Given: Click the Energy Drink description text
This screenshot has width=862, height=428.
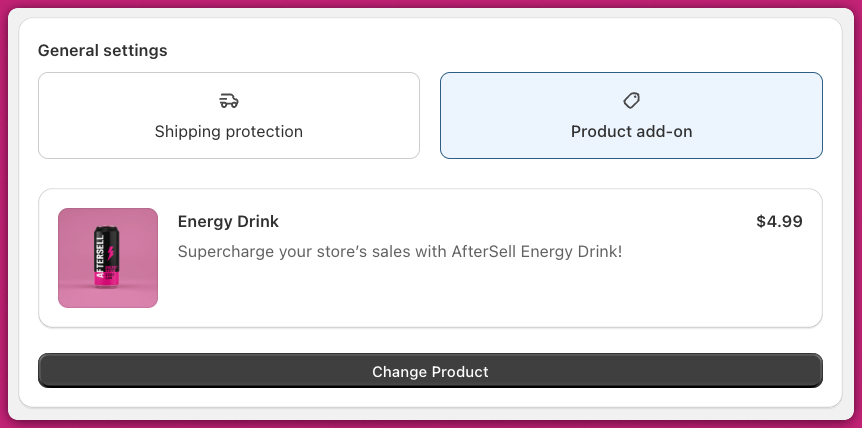Looking at the screenshot, I should (x=400, y=252).
